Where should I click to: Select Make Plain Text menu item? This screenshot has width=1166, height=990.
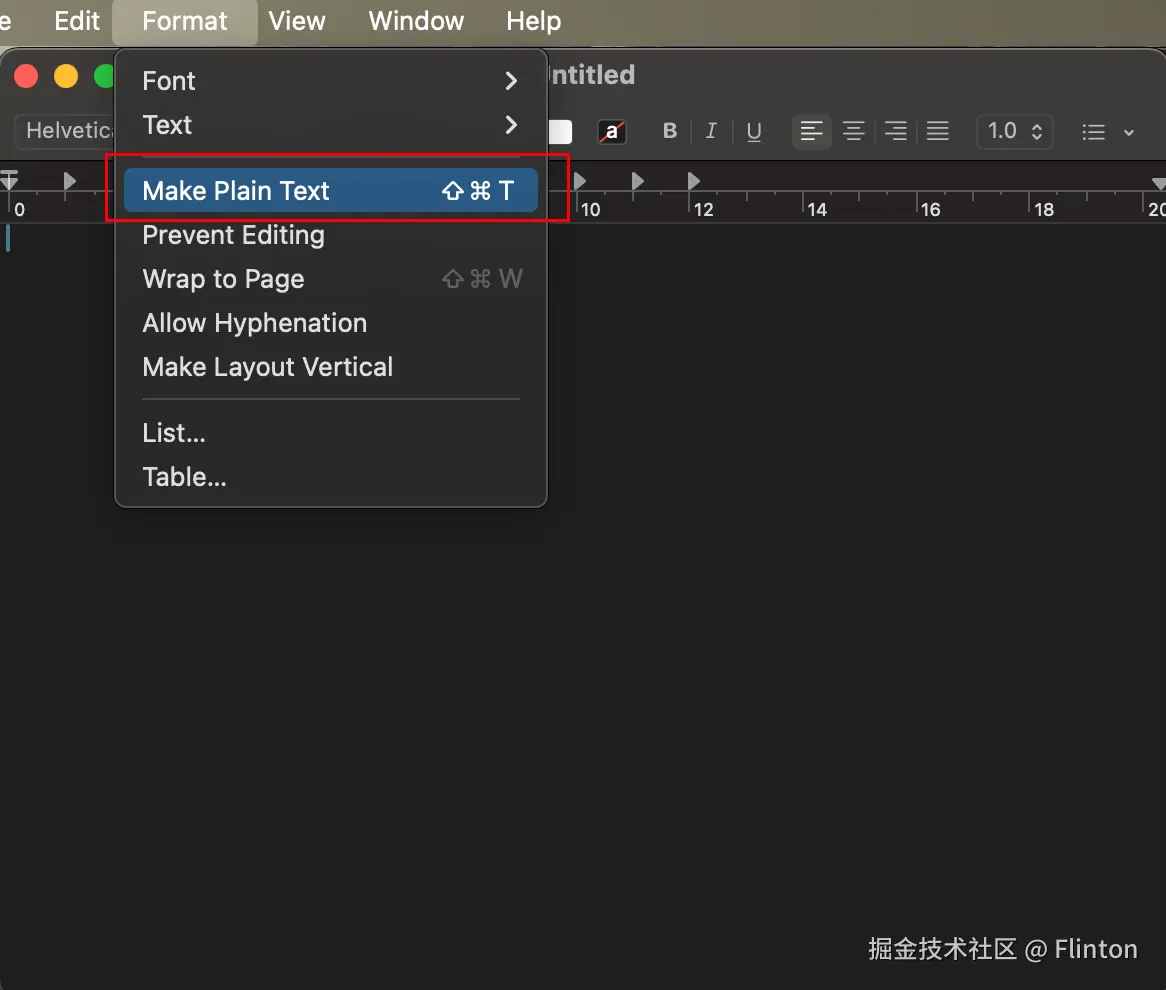[x=330, y=190]
